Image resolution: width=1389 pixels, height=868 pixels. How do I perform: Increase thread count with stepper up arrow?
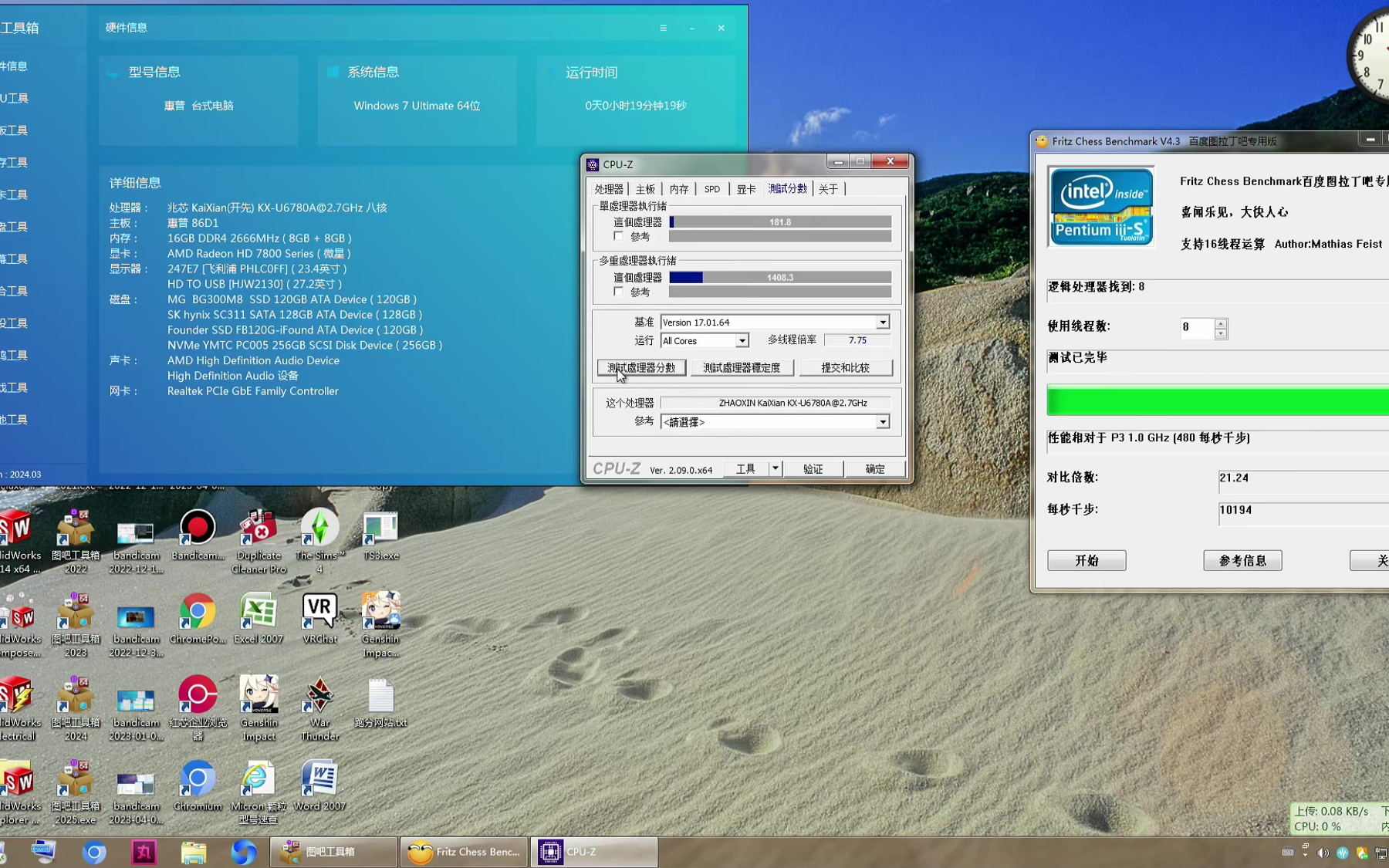[1220, 323]
